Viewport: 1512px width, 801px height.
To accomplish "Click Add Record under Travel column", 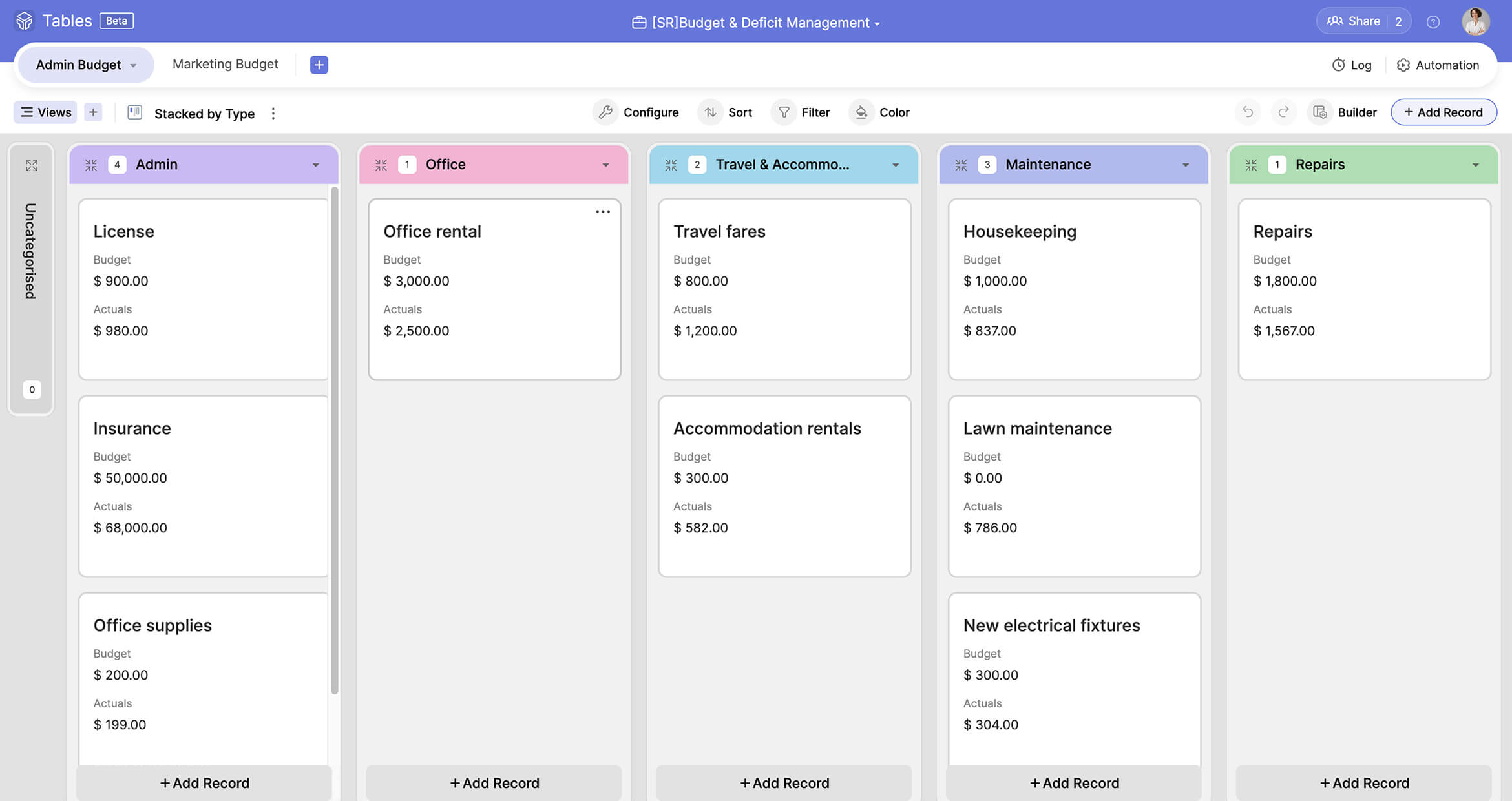I will 784,783.
